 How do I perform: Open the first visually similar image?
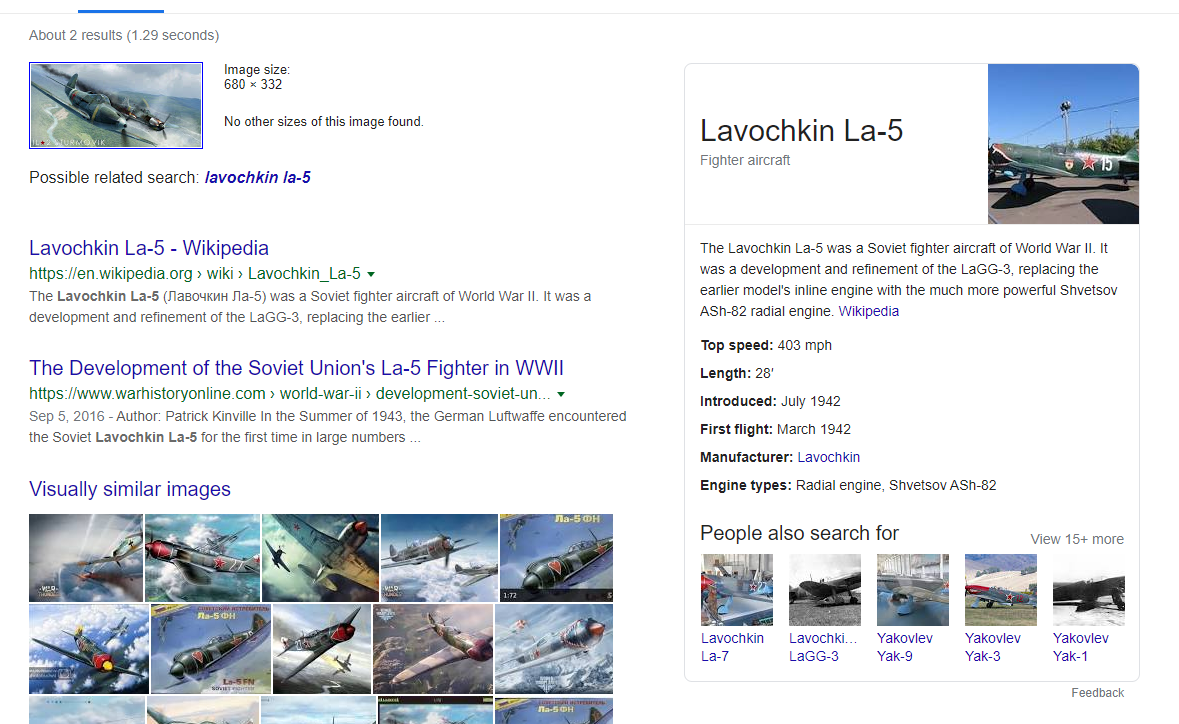(86, 558)
